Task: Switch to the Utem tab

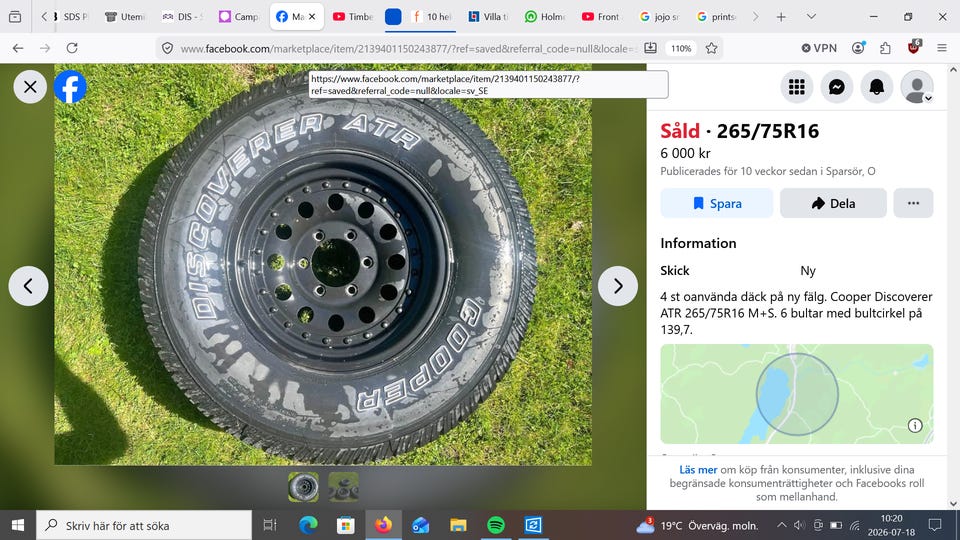Action: point(125,17)
